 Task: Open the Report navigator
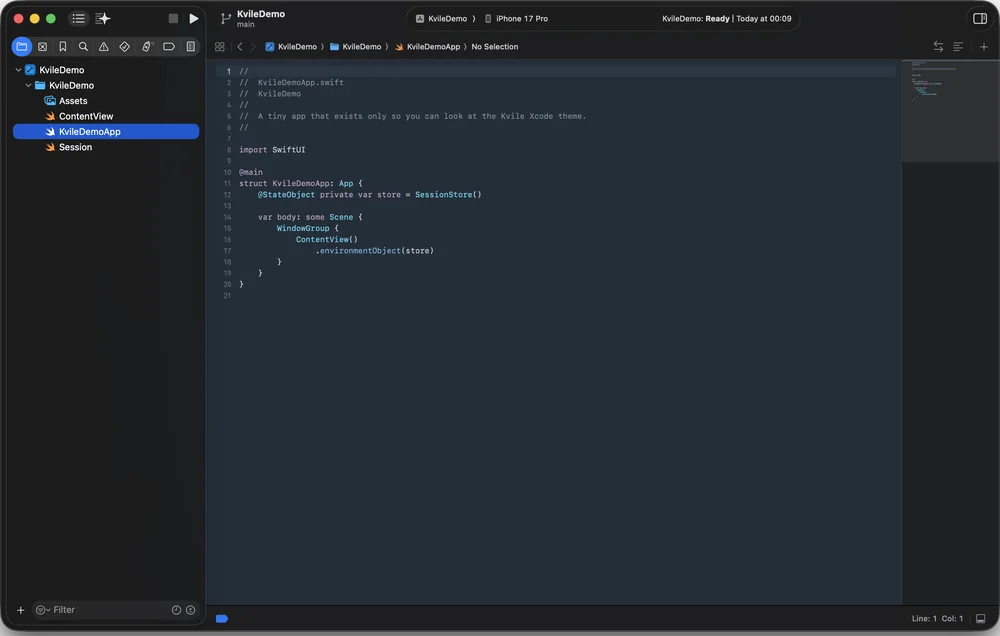coord(190,47)
